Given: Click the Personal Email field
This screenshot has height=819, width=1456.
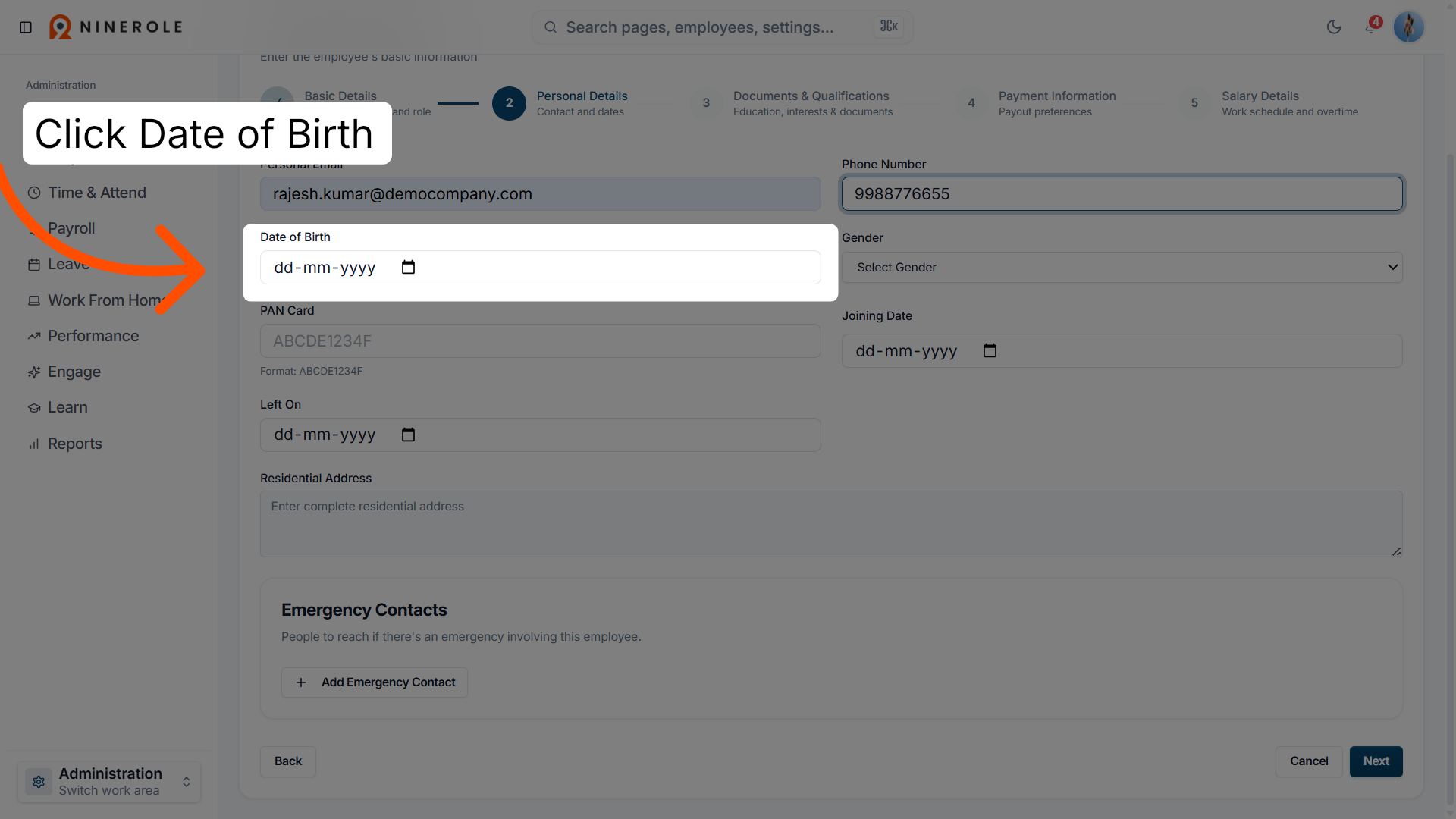Looking at the screenshot, I should click(x=540, y=194).
